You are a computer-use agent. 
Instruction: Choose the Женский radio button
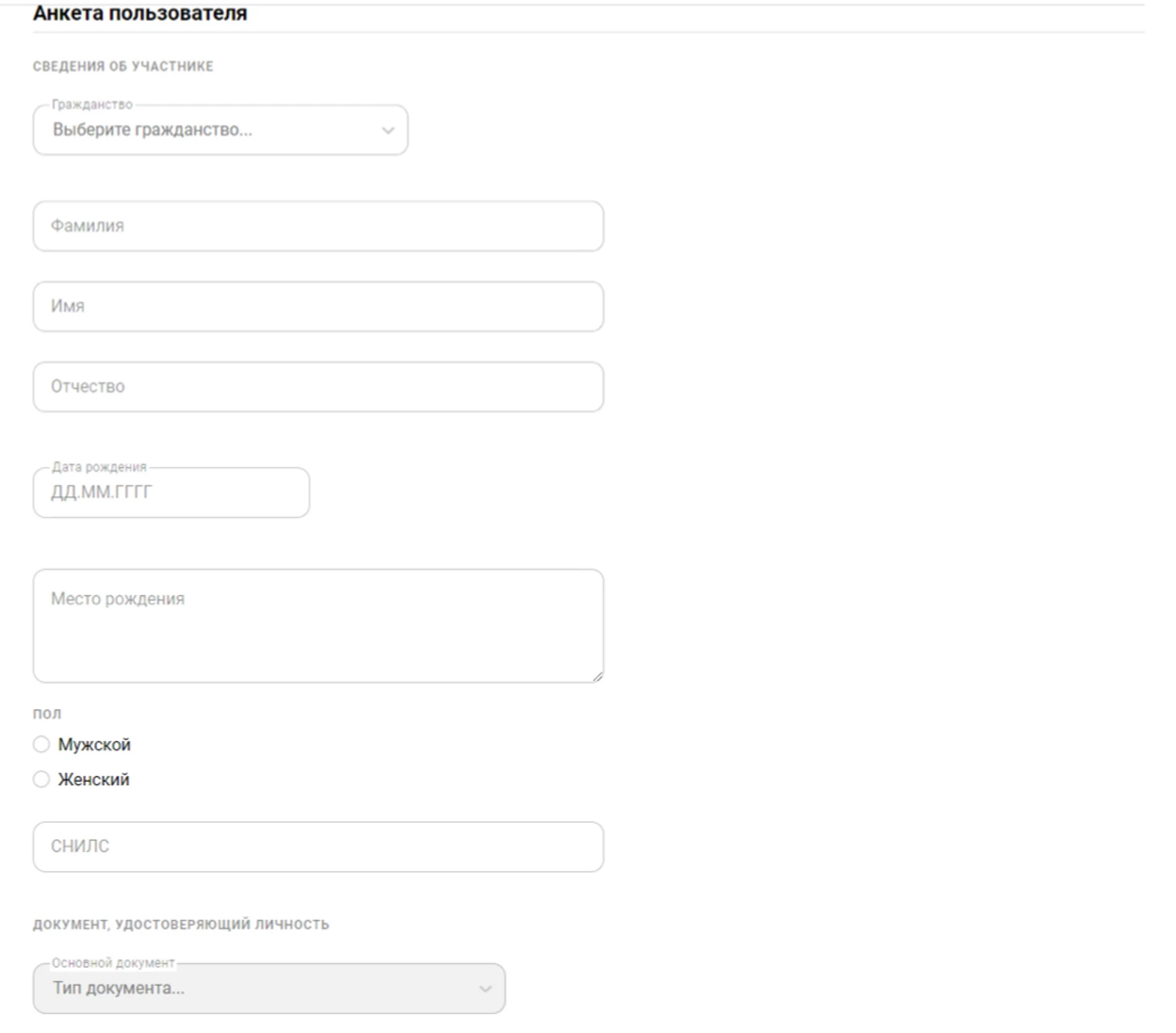coord(41,779)
